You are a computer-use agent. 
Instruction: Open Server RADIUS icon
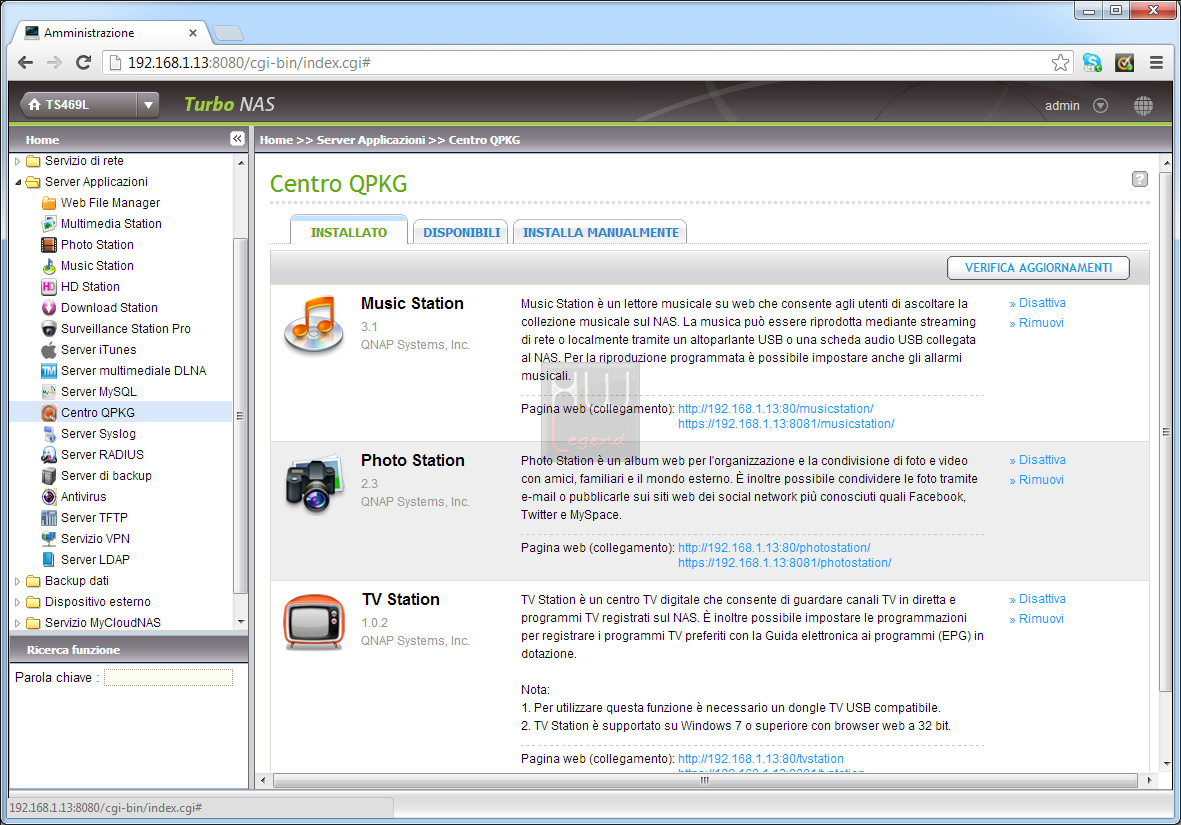click(x=49, y=455)
